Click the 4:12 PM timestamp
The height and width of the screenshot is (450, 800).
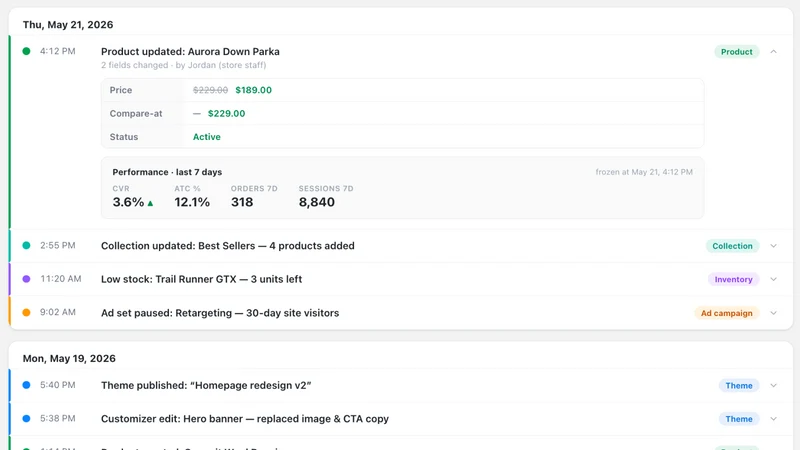58,51
